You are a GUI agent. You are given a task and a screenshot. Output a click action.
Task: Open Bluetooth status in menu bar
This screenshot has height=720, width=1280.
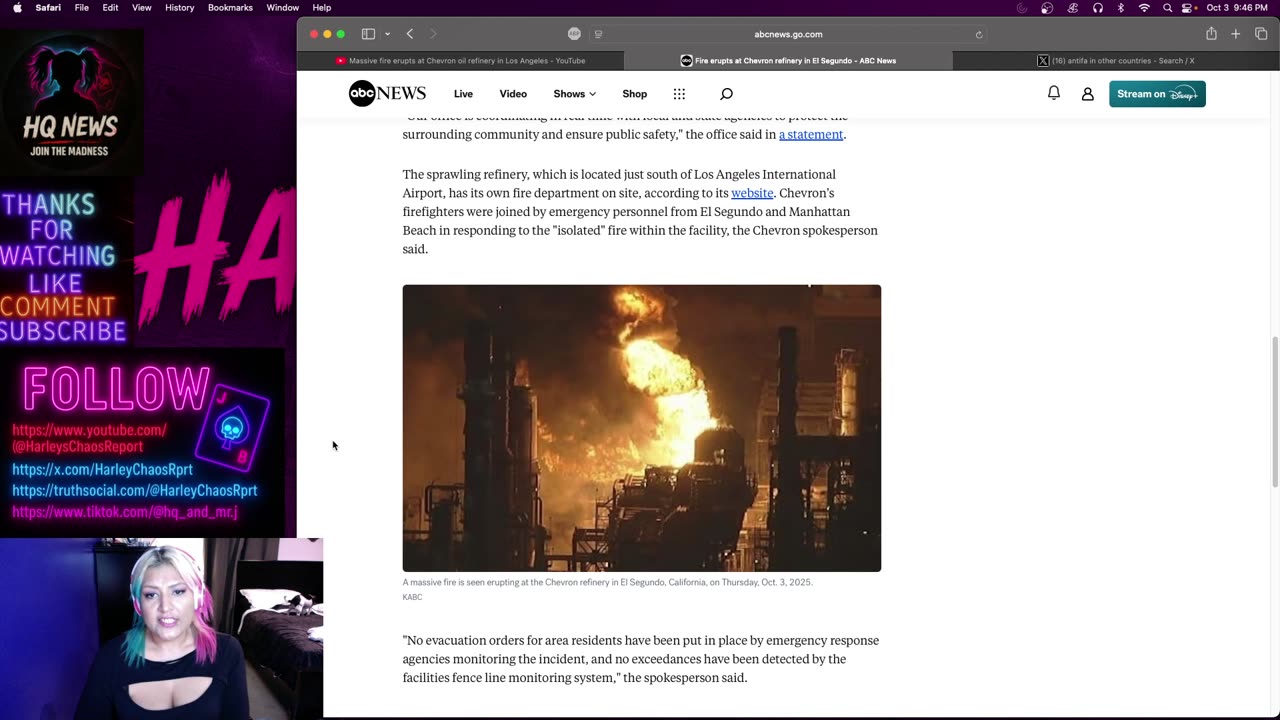point(1121,8)
